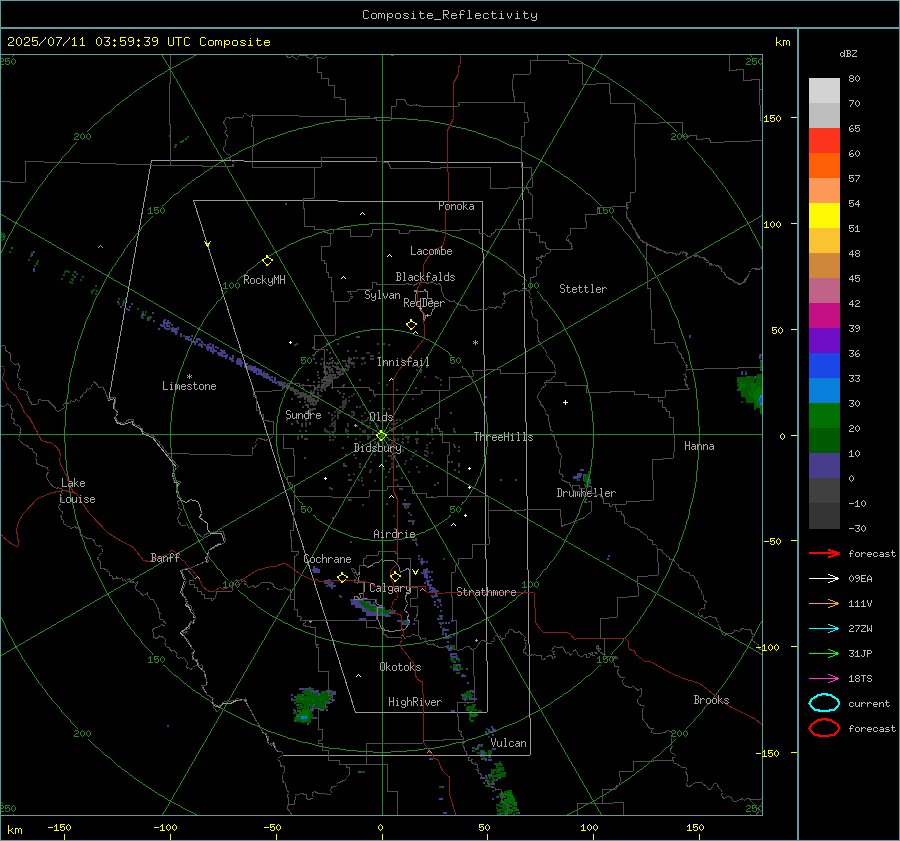Pick the yellow 51-54 dBZ swatch
Viewport: 900px width, 841px height.
click(824, 216)
